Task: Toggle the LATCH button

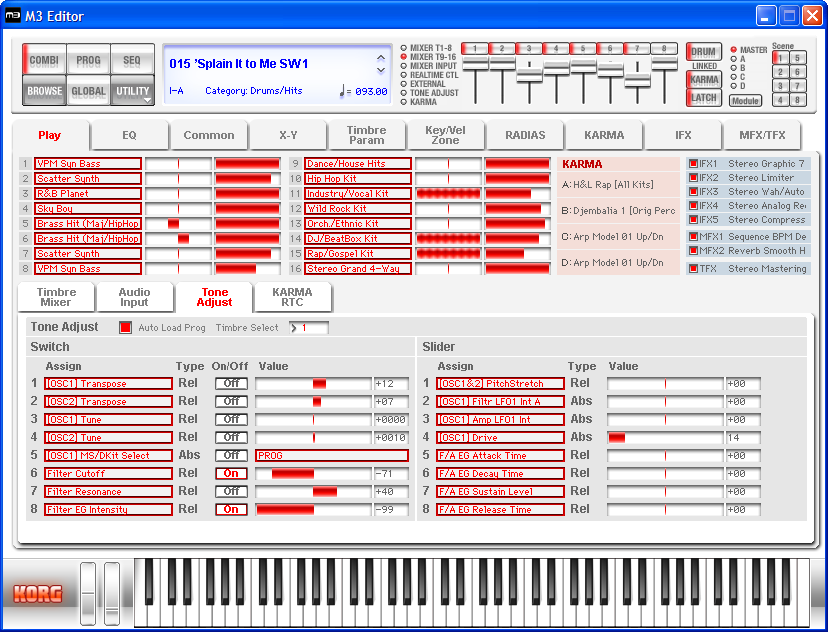Action: [703, 98]
